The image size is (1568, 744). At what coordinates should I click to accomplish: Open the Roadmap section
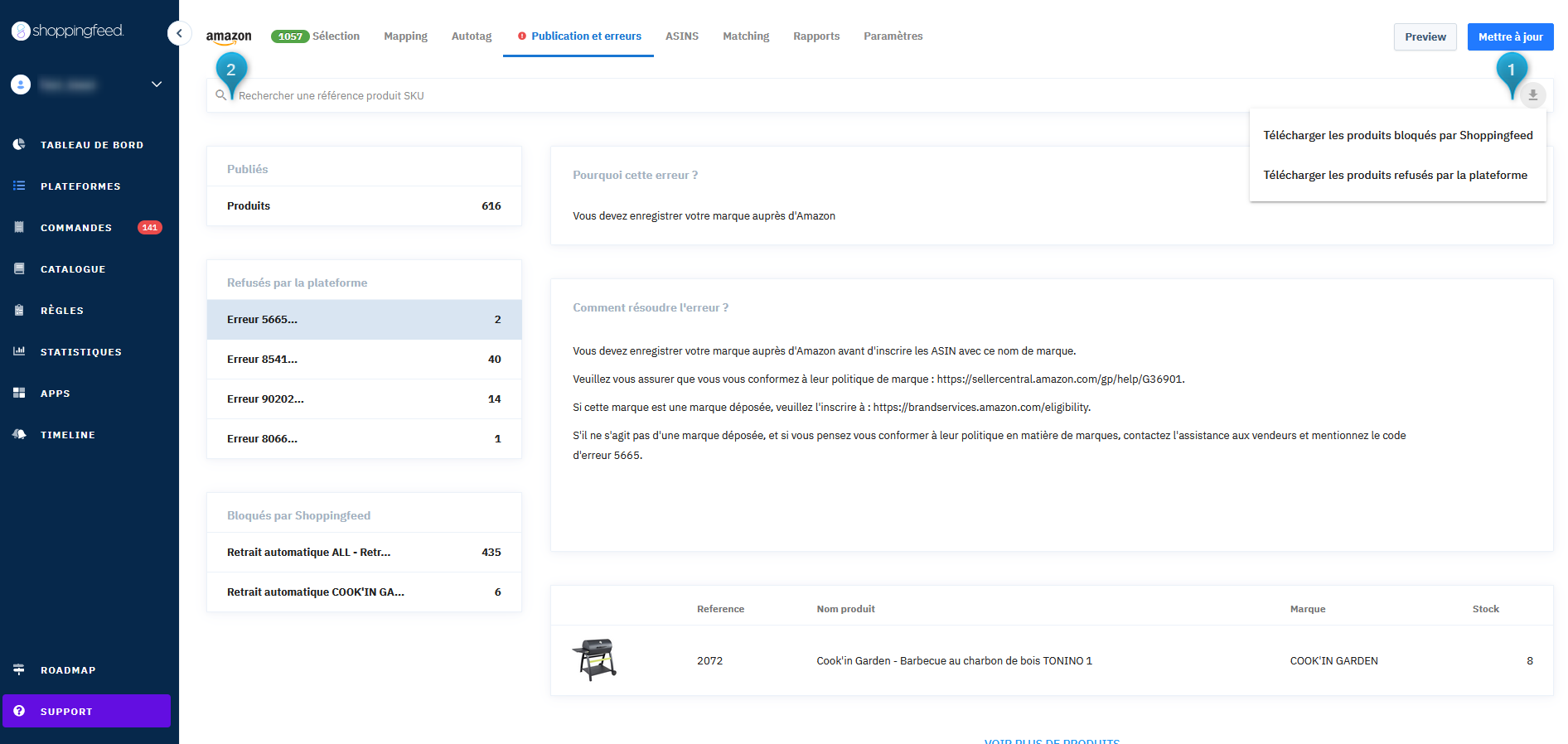[68, 670]
